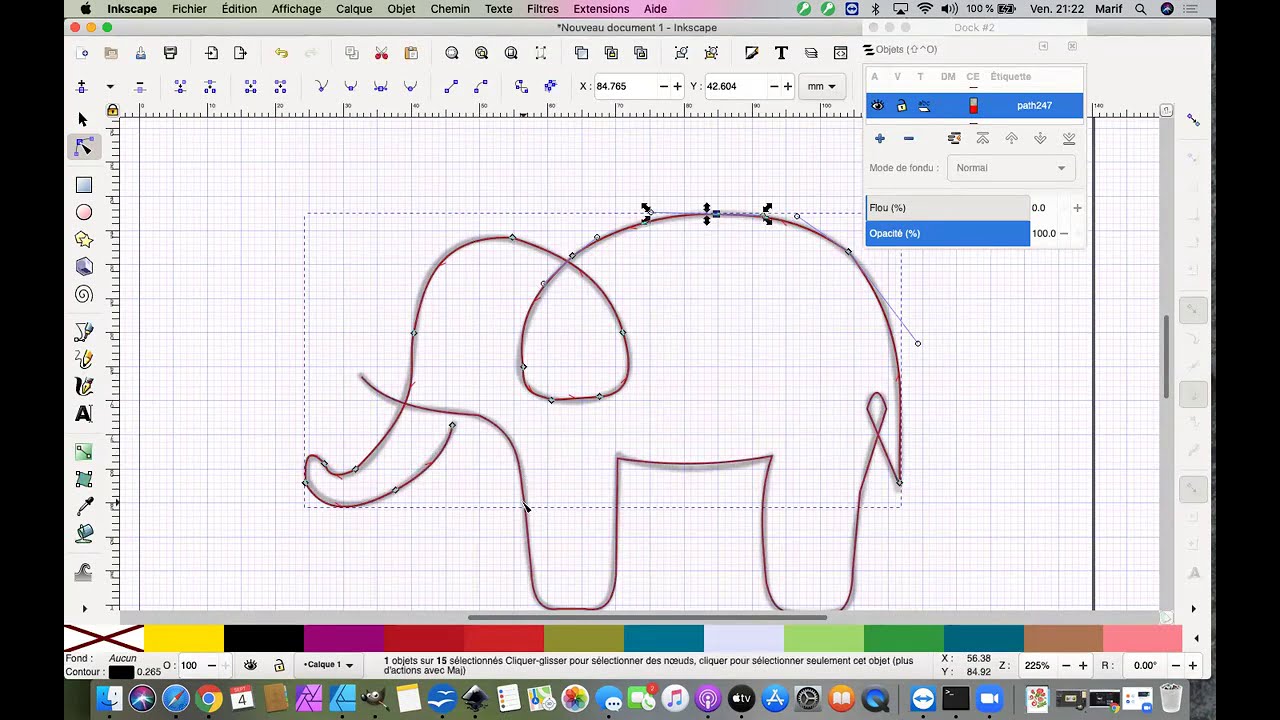Image resolution: width=1280 pixels, height=720 pixels.
Task: Click Delete selected nodes icon
Action: coord(140,87)
